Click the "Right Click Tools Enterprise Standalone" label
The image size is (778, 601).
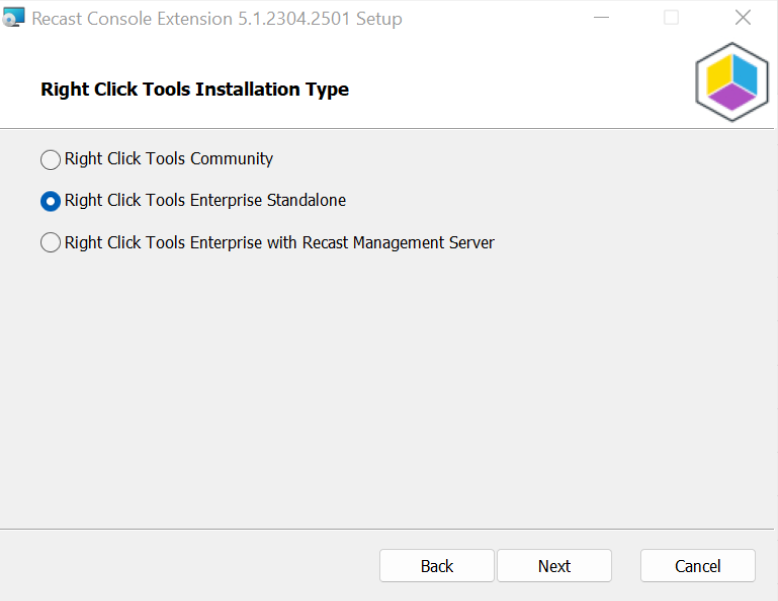205,201
